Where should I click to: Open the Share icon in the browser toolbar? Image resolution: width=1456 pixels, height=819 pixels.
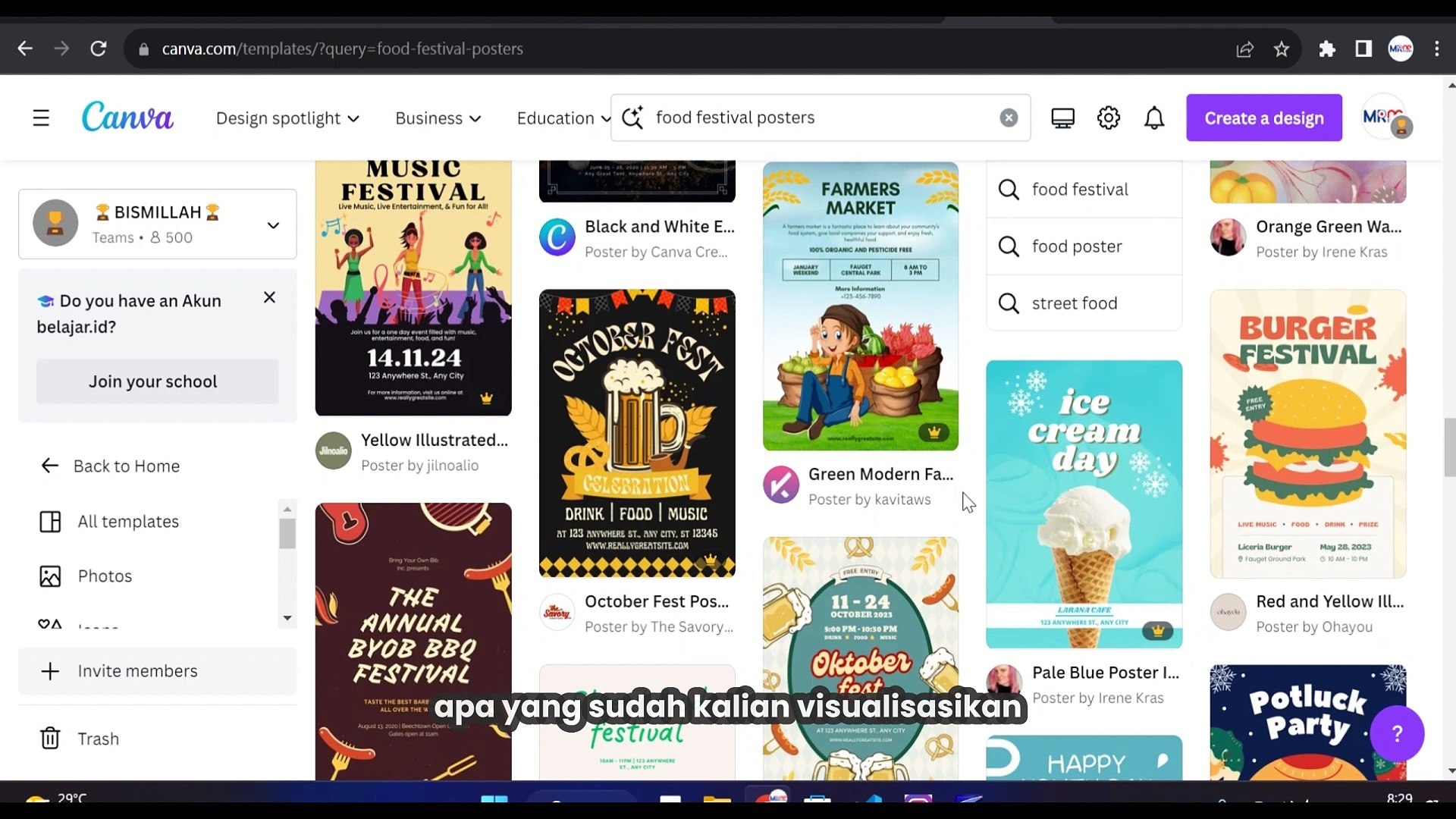point(1245,49)
